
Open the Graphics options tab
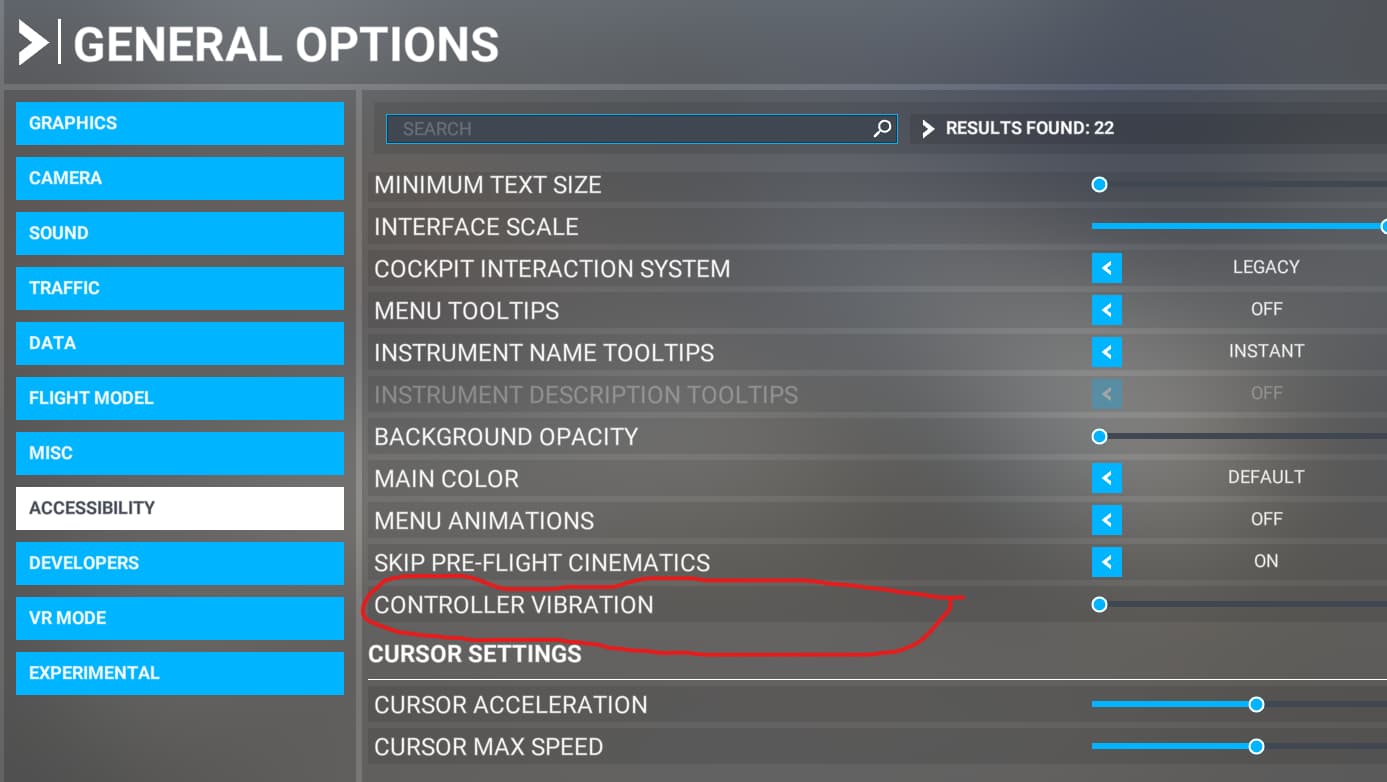coord(180,123)
